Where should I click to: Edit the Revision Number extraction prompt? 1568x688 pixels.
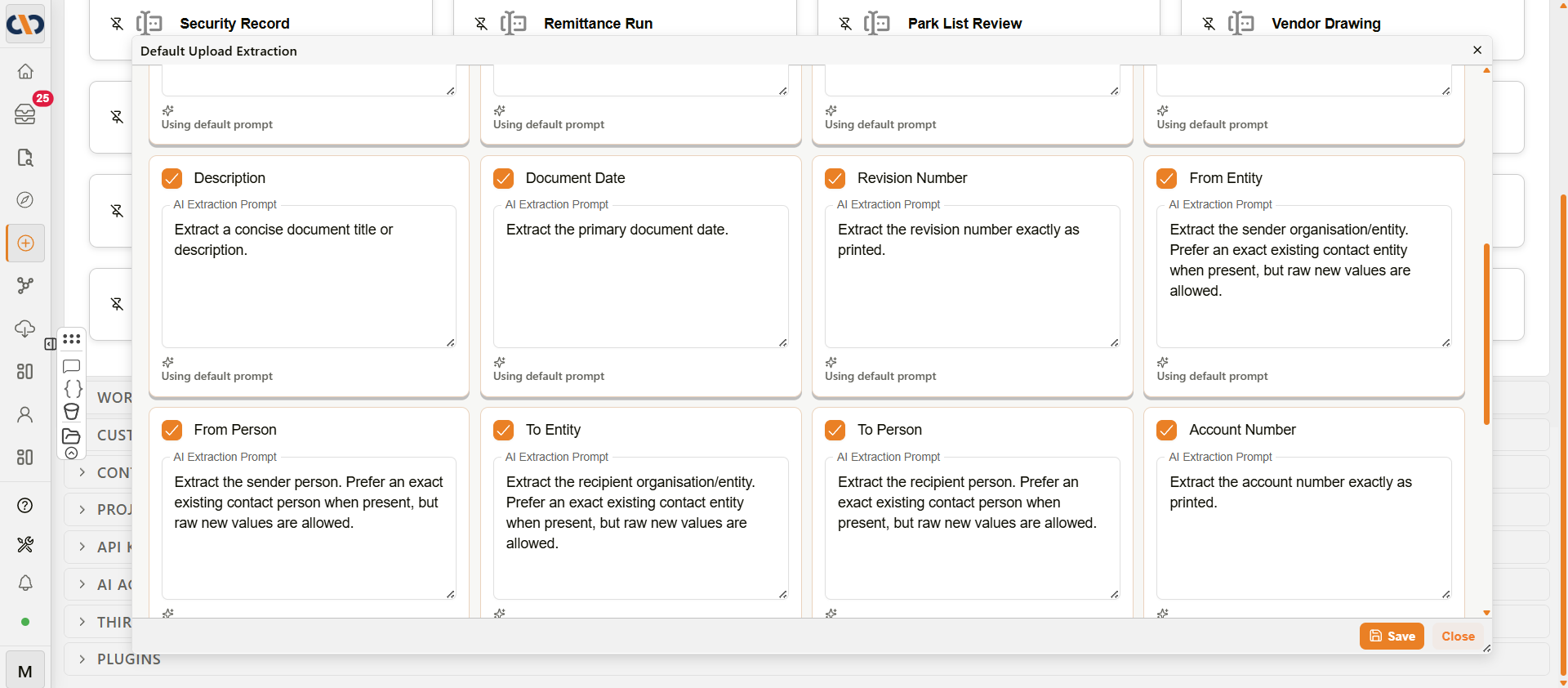coord(972,276)
